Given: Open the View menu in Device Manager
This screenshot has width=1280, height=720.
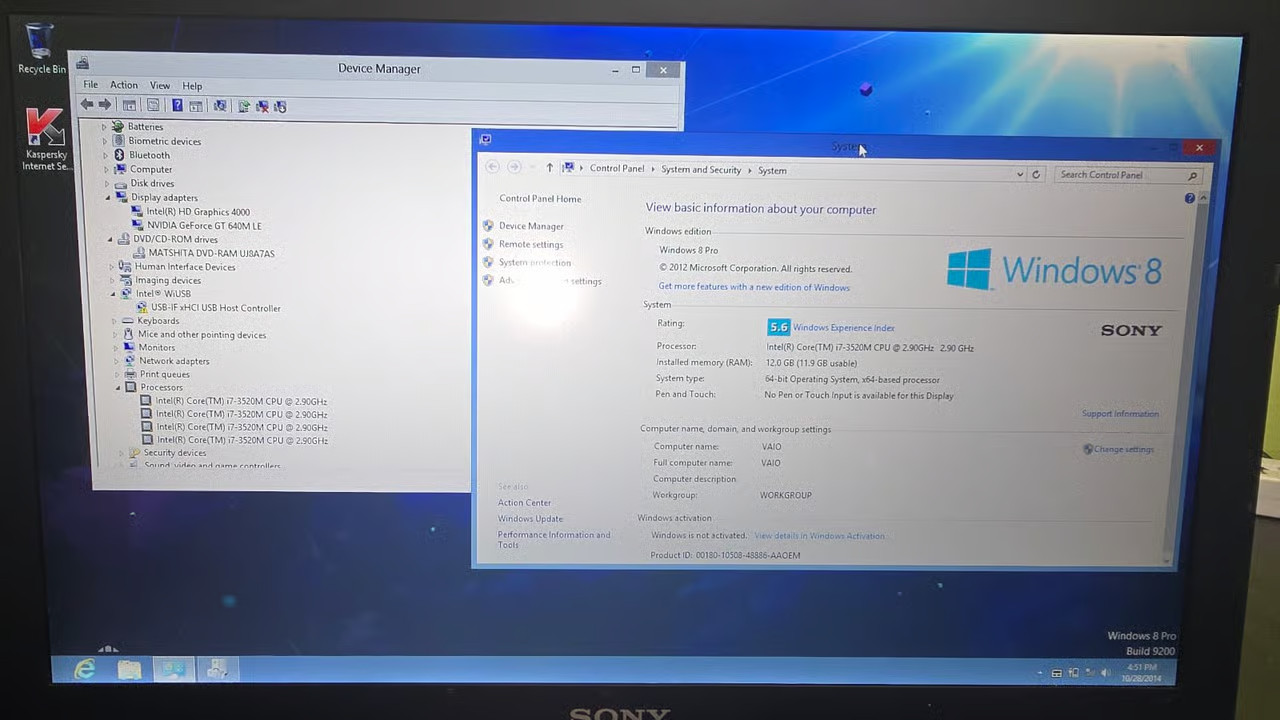Looking at the screenshot, I should pos(160,86).
